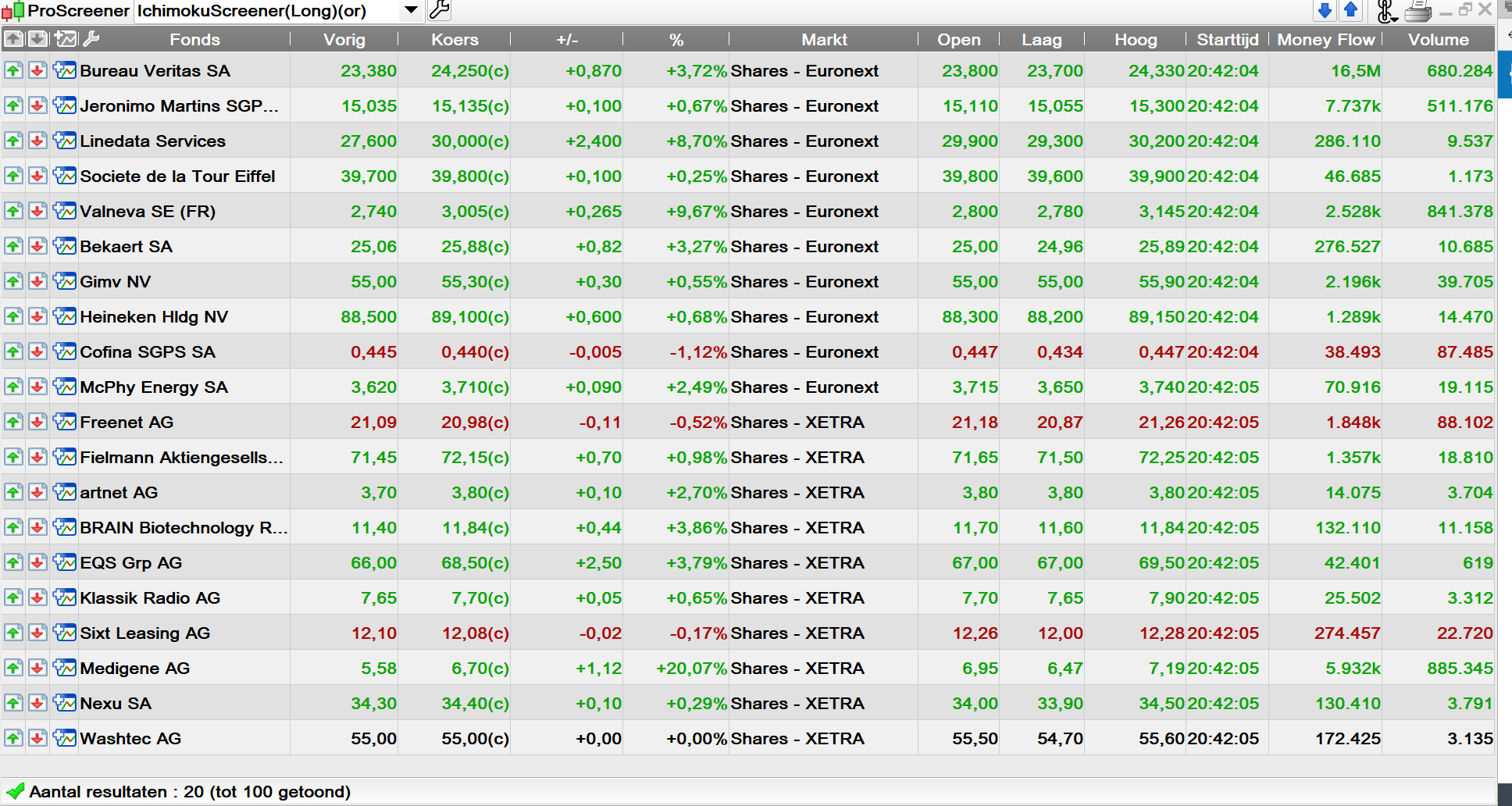The width and height of the screenshot is (1512, 806).
Task: Open the screener selection dropdown arrow
Action: click(411, 10)
